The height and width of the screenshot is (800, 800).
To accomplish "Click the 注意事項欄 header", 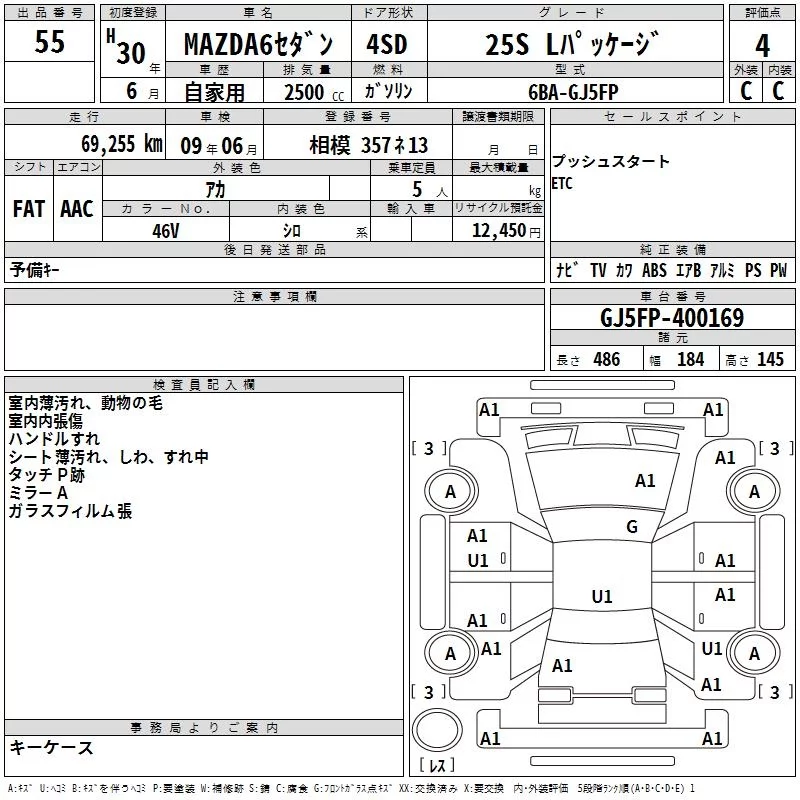I will click(x=275, y=296).
